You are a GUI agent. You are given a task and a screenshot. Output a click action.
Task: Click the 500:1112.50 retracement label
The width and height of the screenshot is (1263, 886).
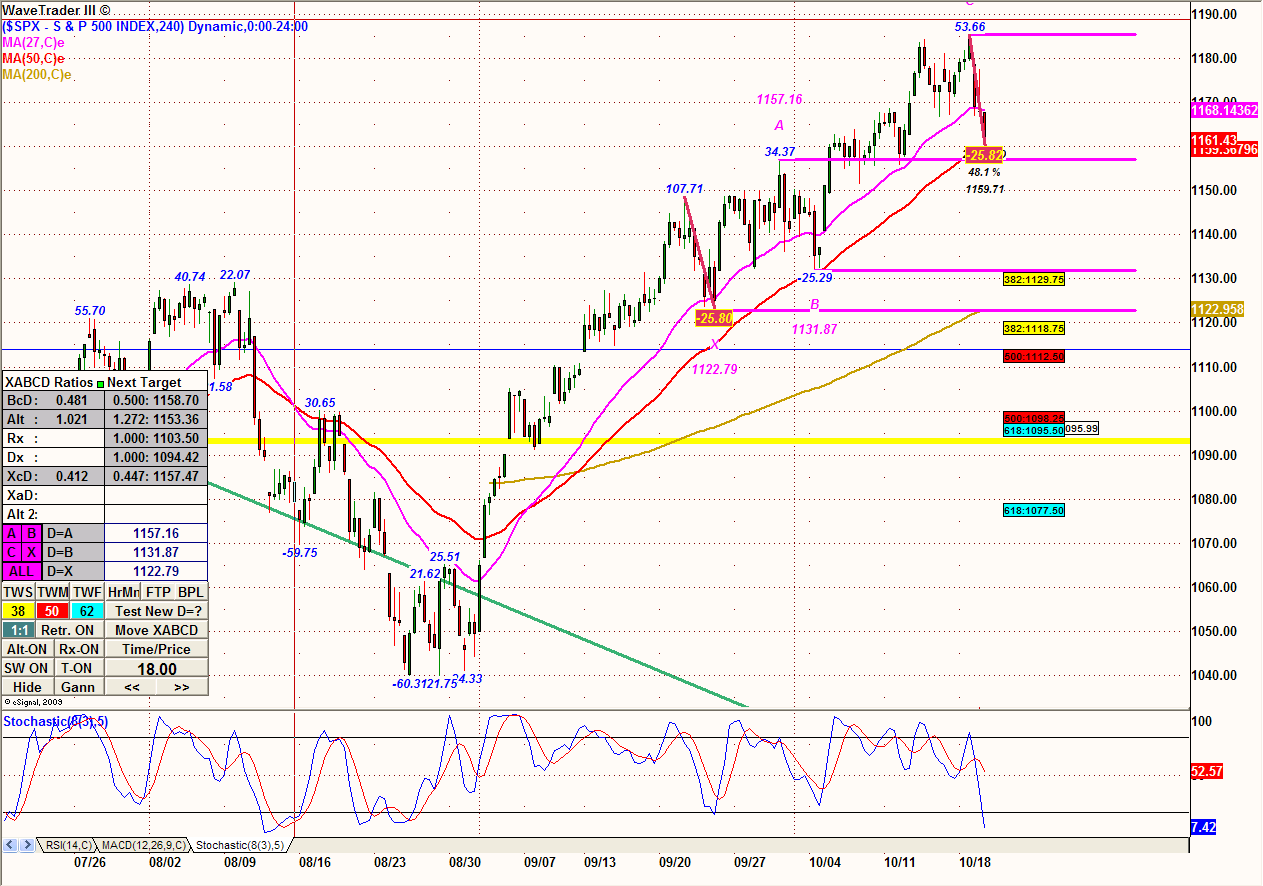[1033, 356]
